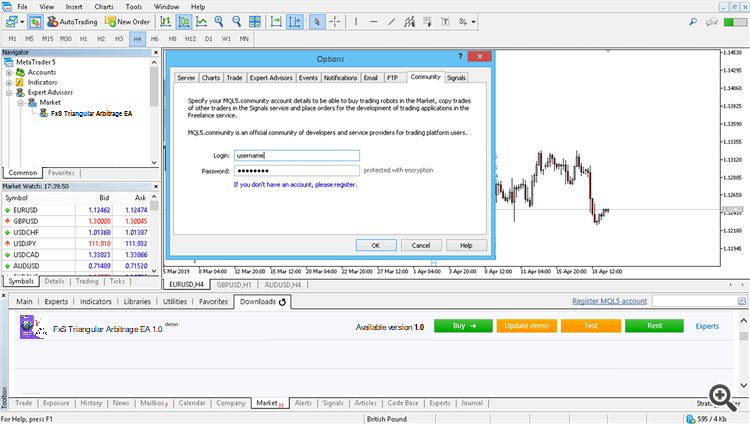750x424 pixels.
Task: Open the Charts menu
Action: (104, 7)
